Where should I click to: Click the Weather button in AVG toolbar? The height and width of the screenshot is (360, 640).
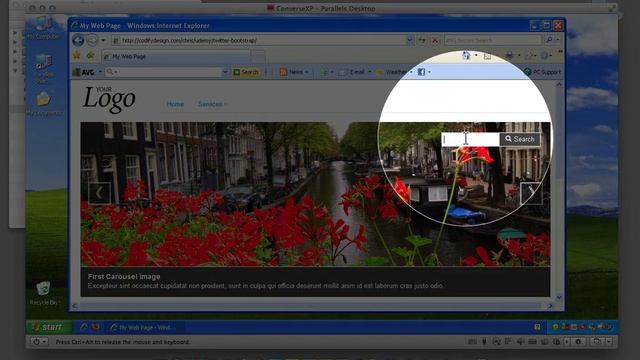coord(391,72)
